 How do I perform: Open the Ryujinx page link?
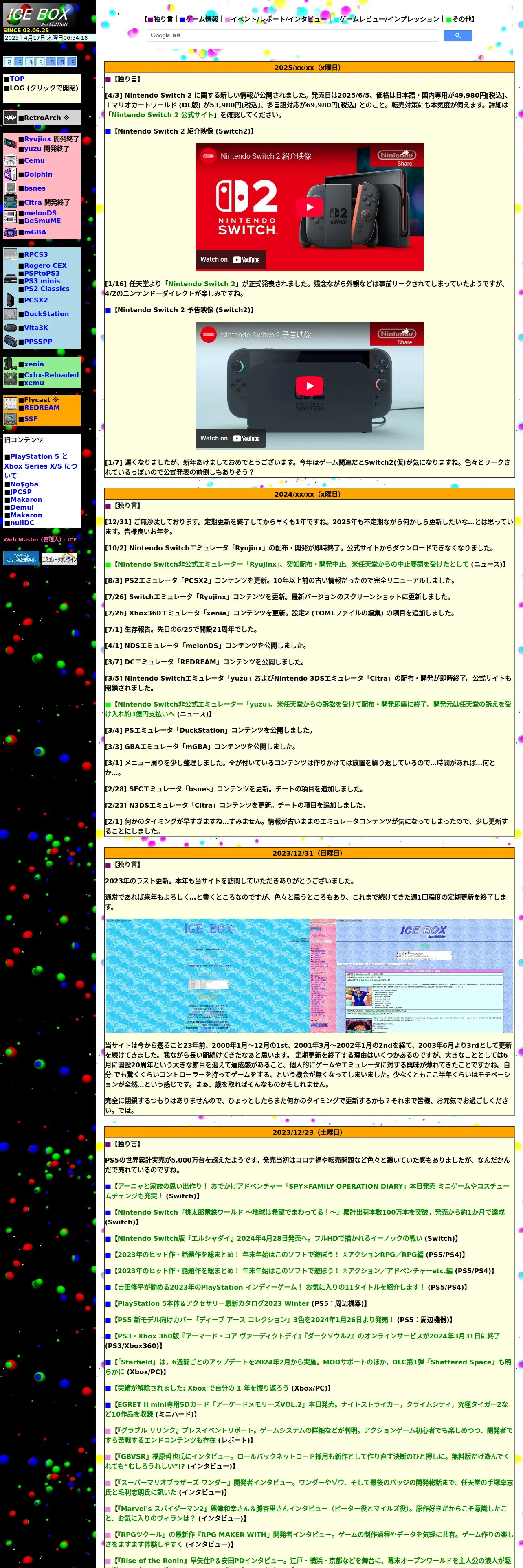click(38, 139)
